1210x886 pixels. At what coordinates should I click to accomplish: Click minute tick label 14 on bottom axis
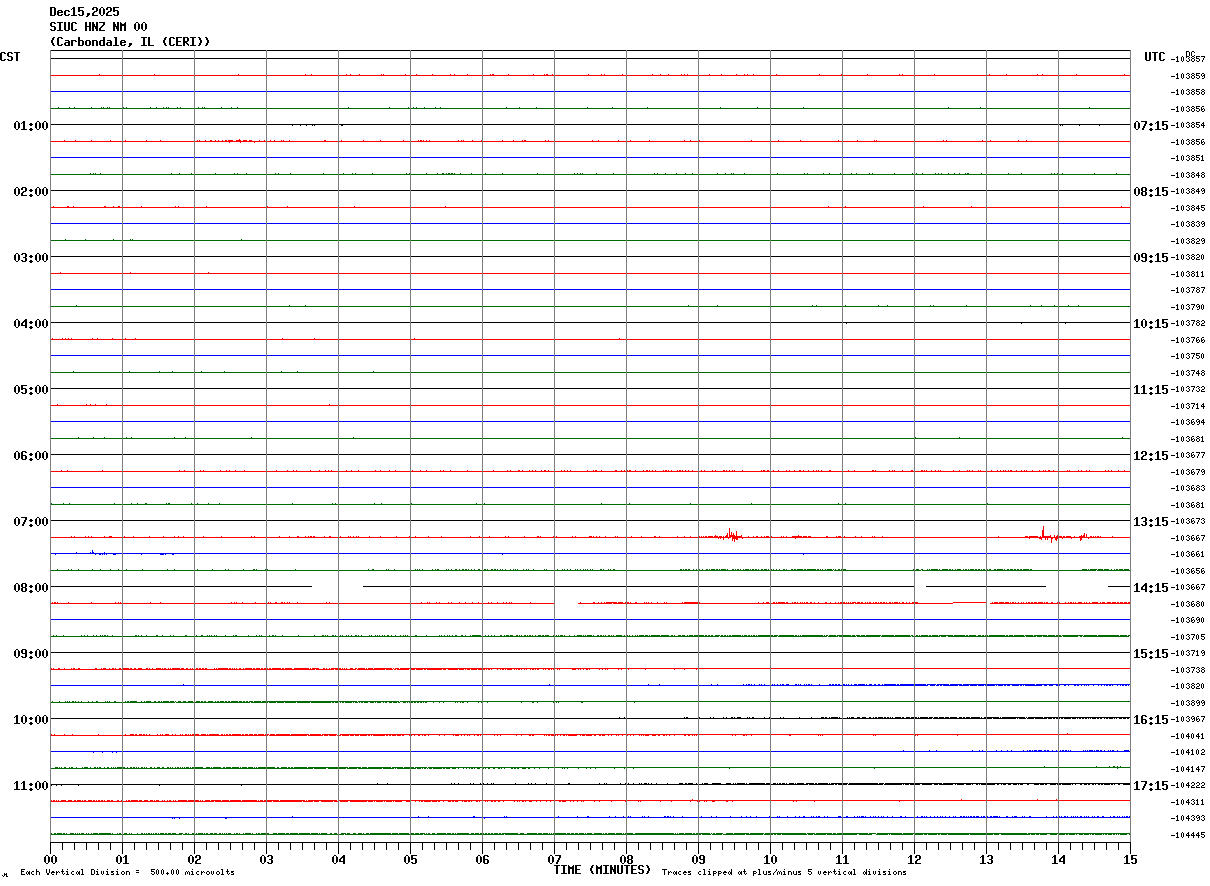[x=1058, y=859]
